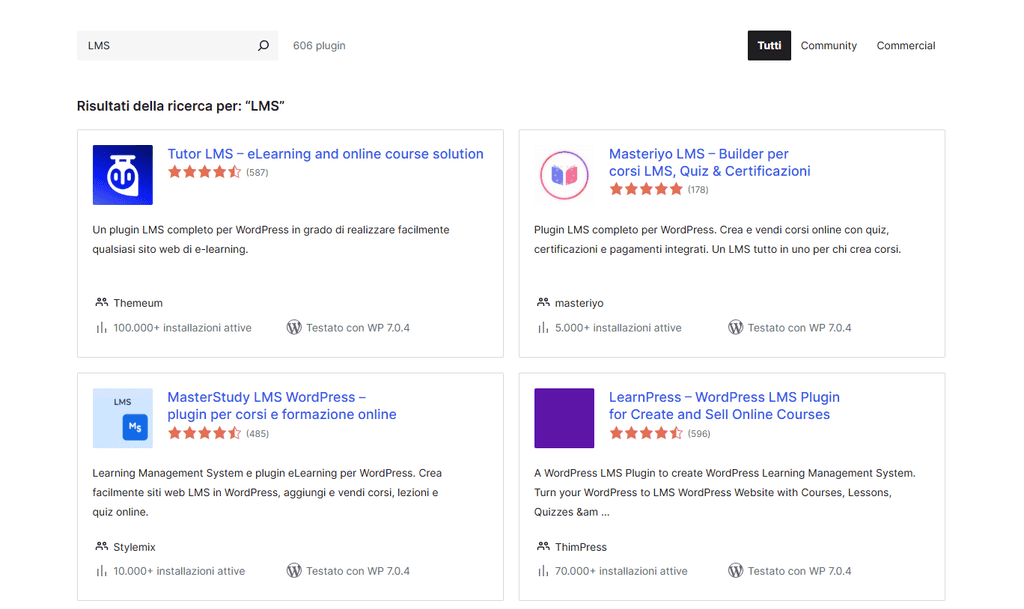Click the author icon beside Themeum
The height and width of the screenshot is (609, 1024).
coord(101,302)
